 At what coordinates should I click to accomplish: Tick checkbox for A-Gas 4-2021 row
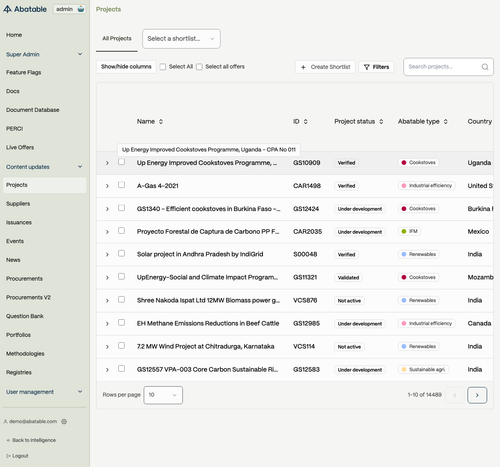121,185
